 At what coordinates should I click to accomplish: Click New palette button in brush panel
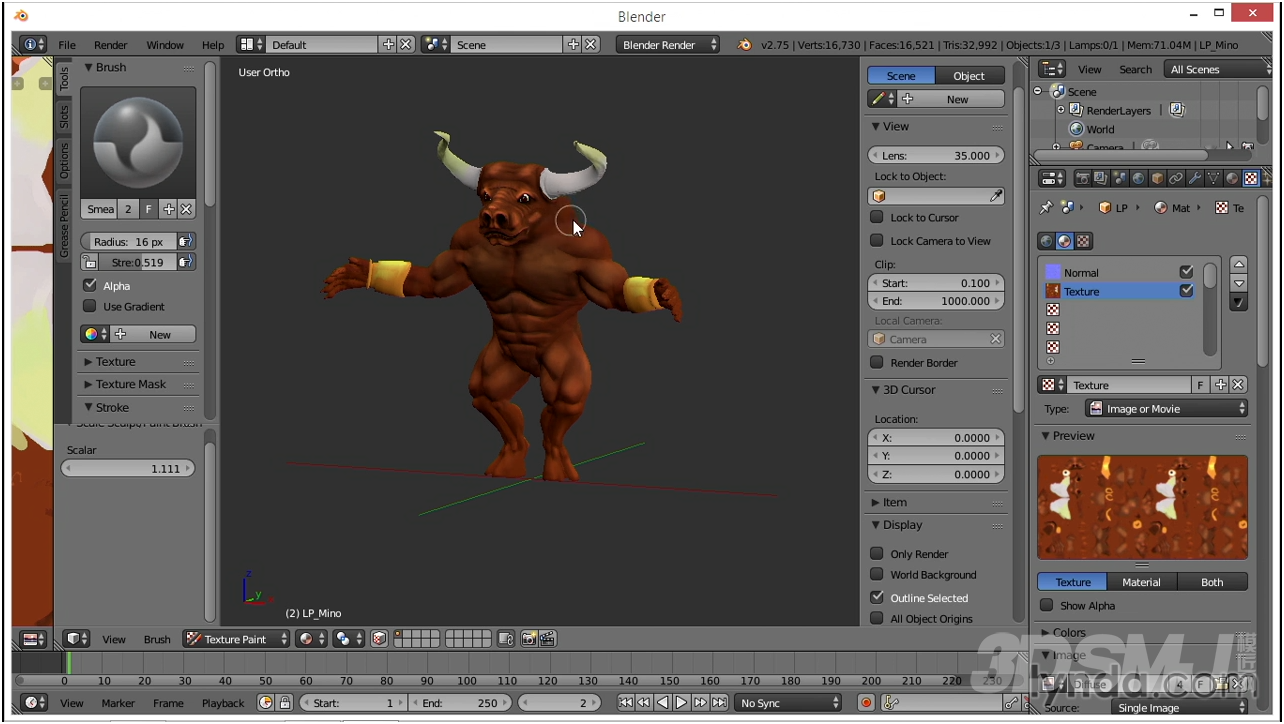pos(153,334)
